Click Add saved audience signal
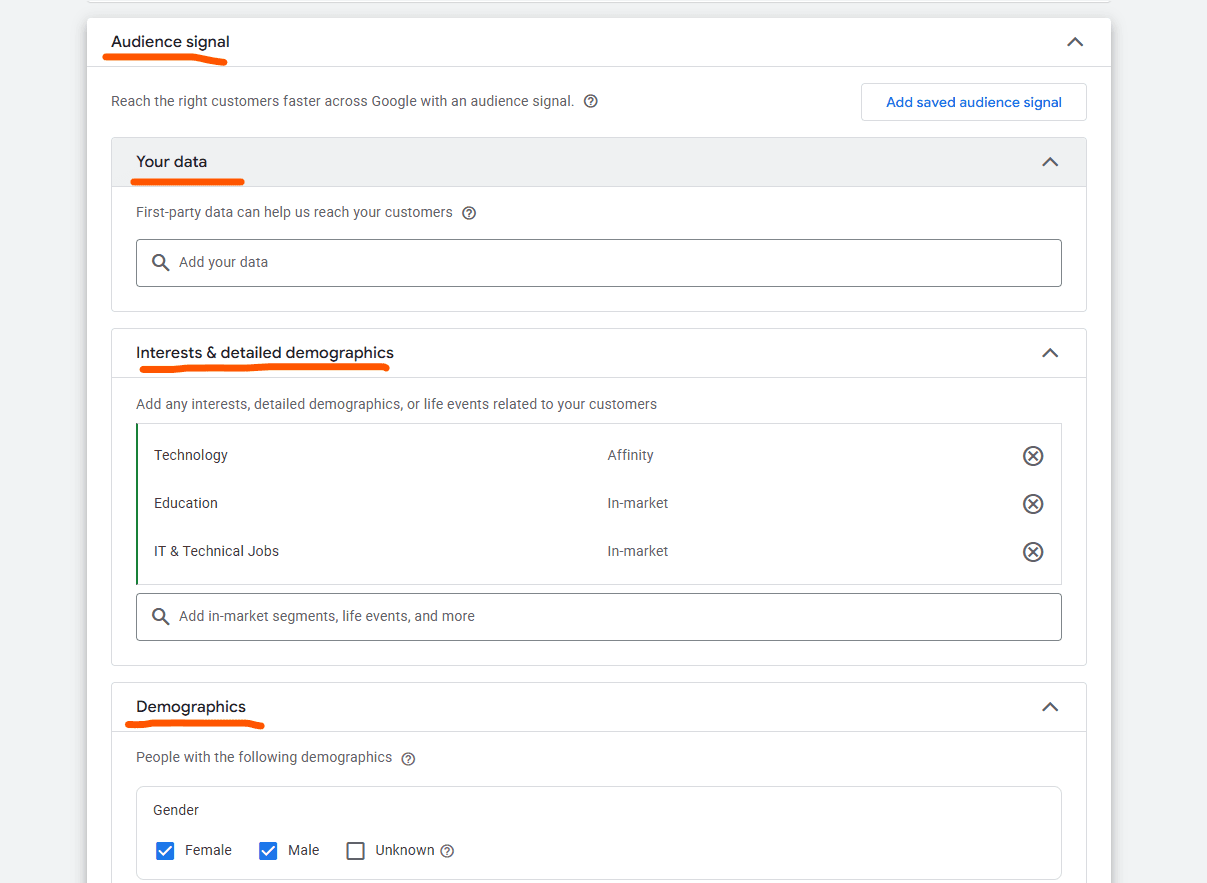This screenshot has height=883, width=1207. (973, 101)
